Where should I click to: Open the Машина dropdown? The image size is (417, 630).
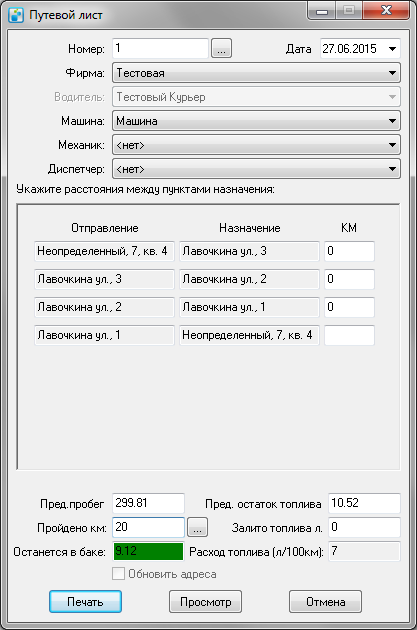(256, 121)
